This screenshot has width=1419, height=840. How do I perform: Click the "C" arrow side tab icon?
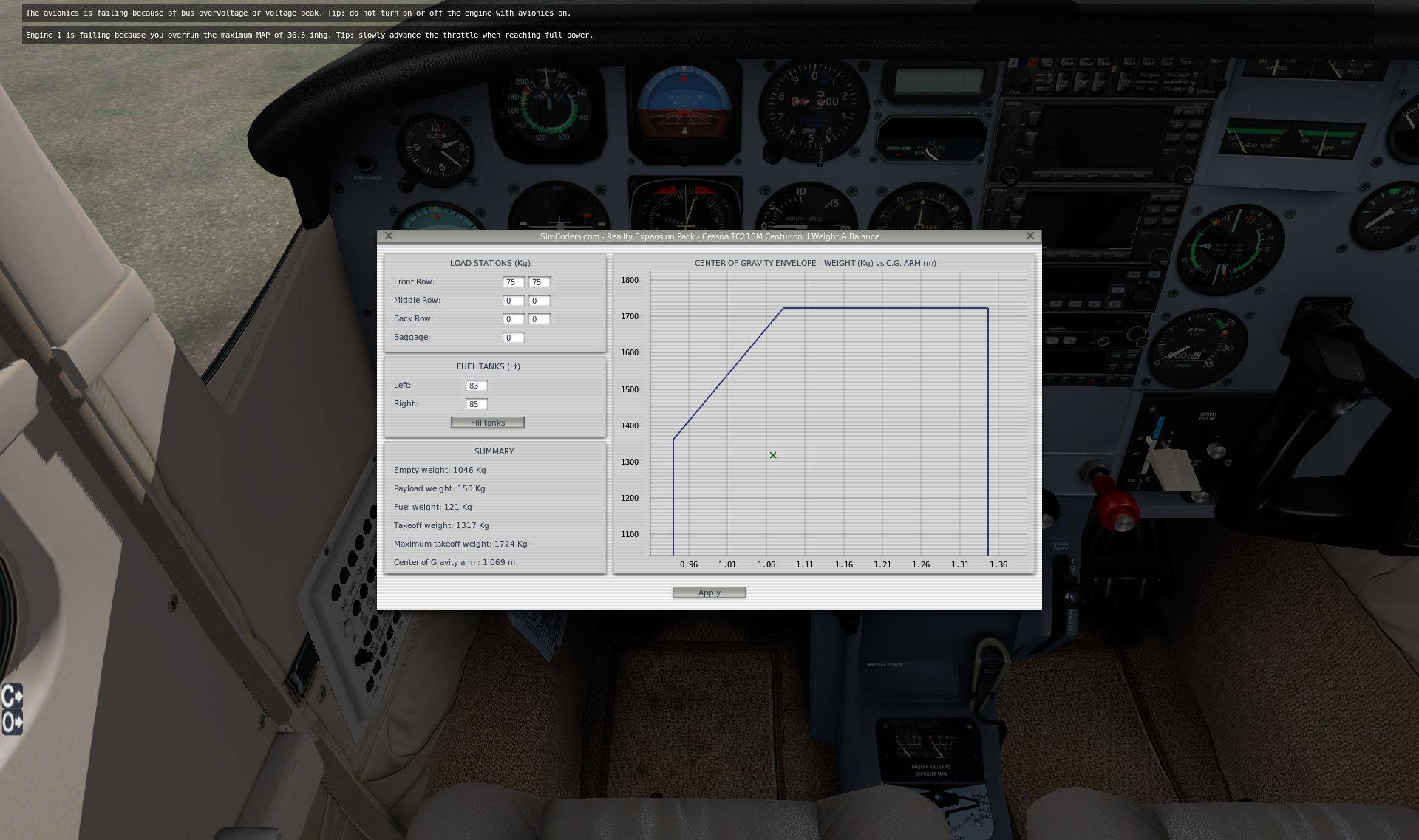(x=12, y=696)
